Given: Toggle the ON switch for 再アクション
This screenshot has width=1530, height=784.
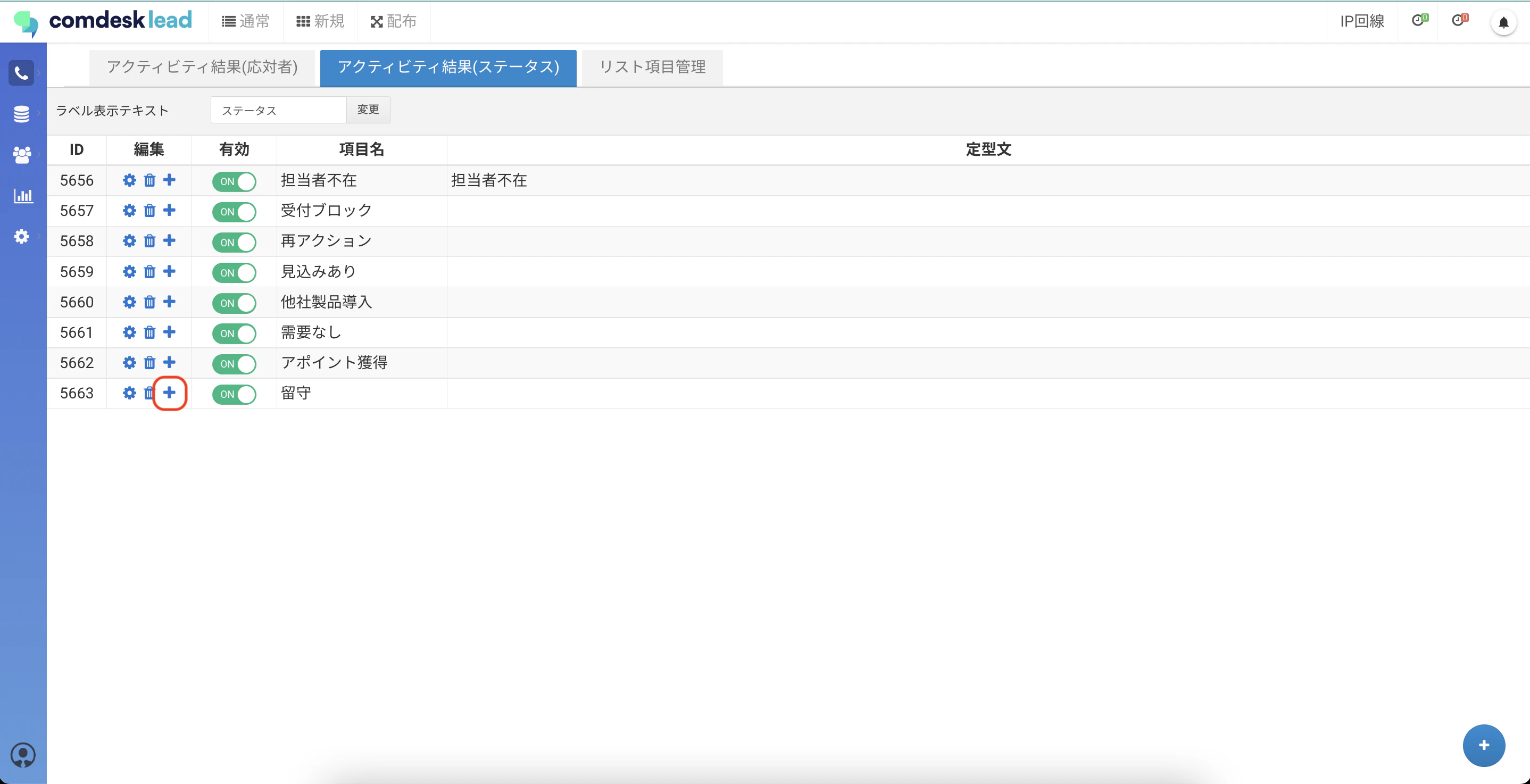Looking at the screenshot, I should 234,243.
